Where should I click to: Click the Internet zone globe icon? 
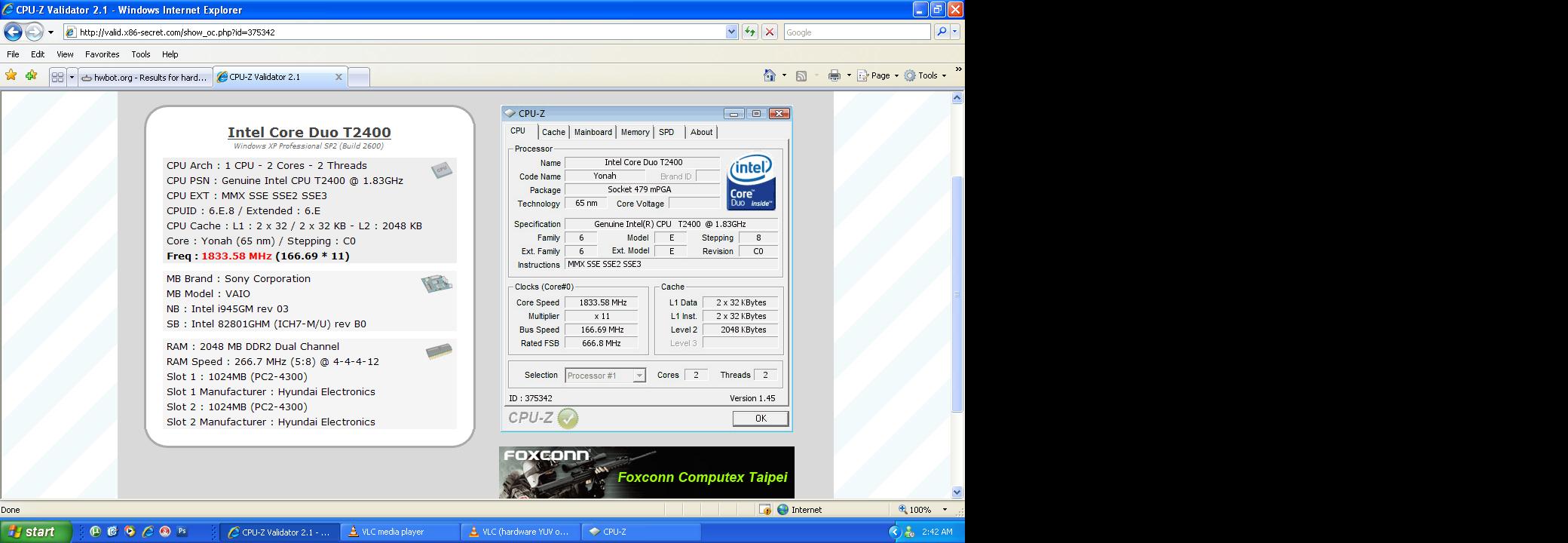click(783, 510)
